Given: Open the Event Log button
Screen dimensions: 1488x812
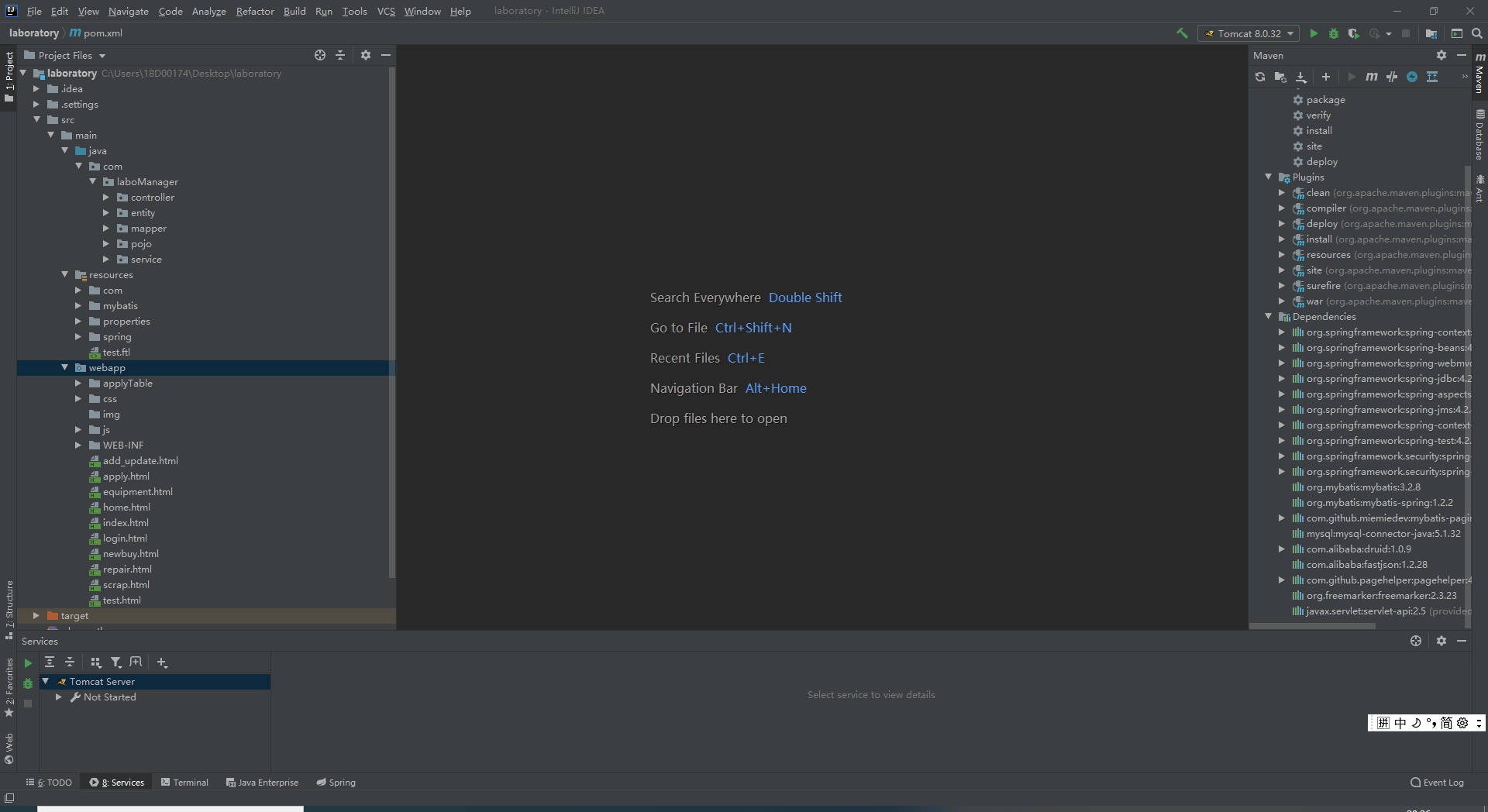Looking at the screenshot, I should [x=1437, y=783].
